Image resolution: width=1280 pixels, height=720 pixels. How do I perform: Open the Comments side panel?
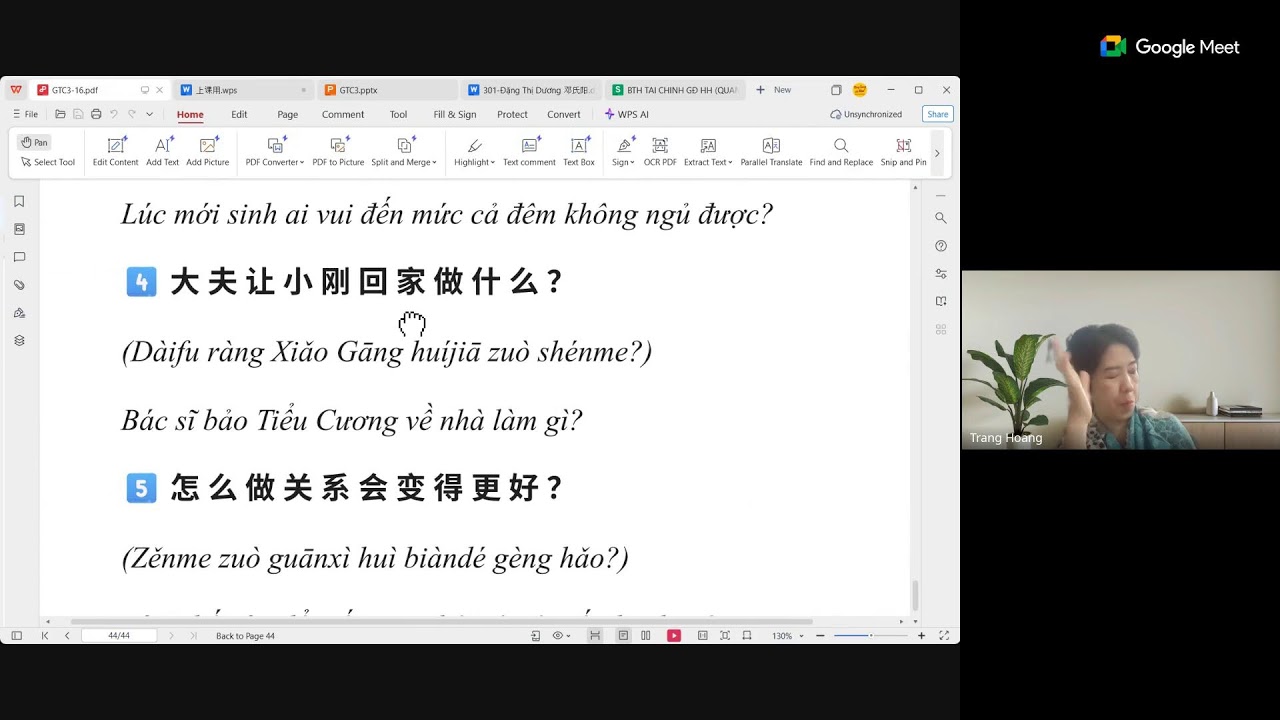19,257
